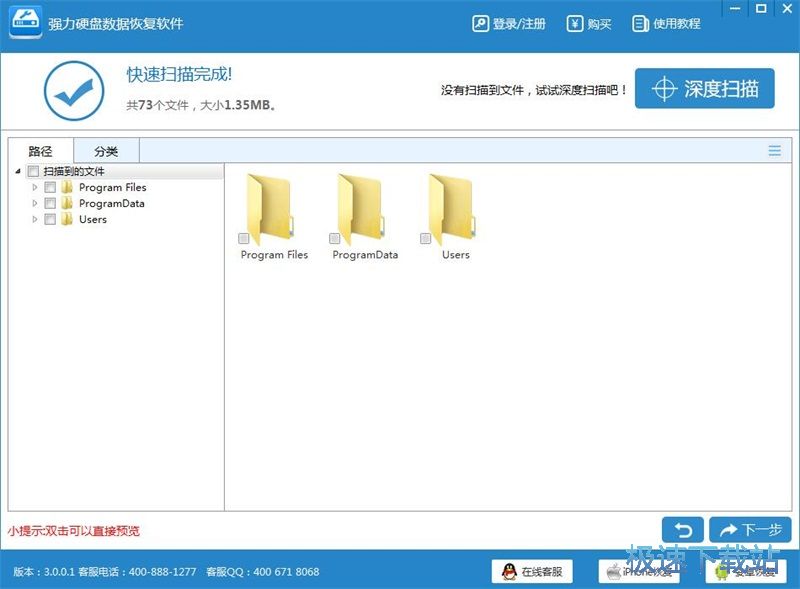Click the 没有扫描到文件 hint text

pyautogui.click(x=533, y=90)
